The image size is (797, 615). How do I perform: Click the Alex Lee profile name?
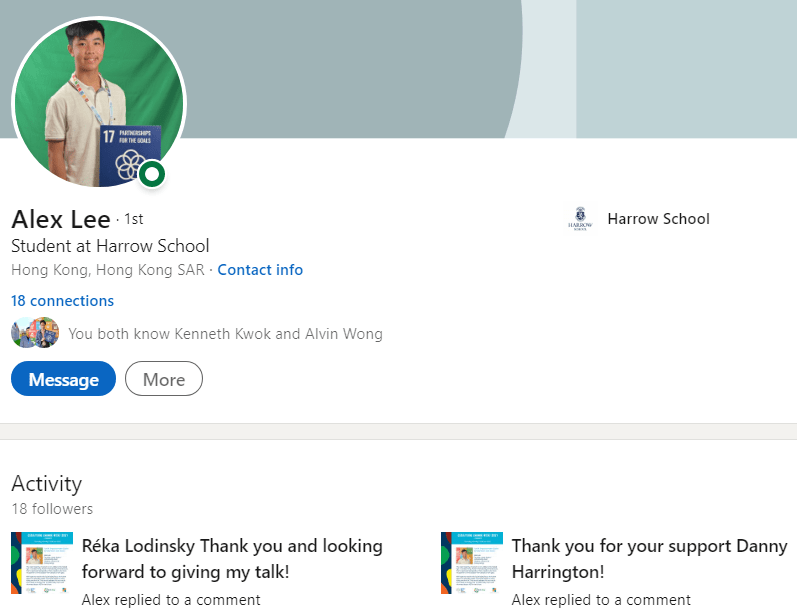(x=60, y=220)
